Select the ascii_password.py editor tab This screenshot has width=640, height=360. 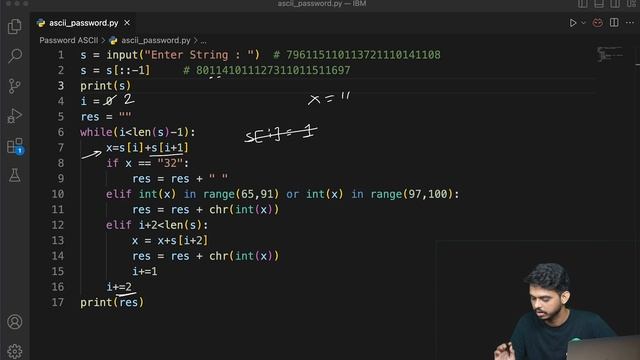83,23
